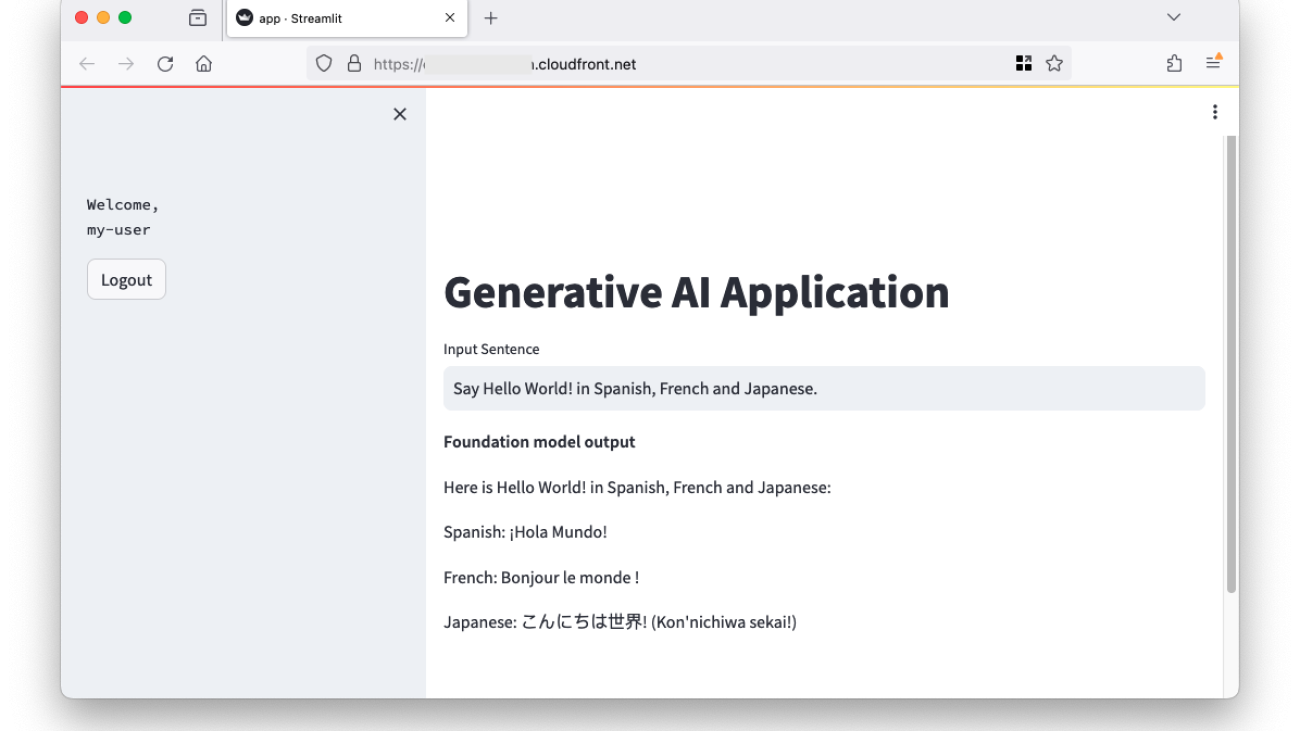Click the French: Bonjour le monde line
This screenshot has height=731, width=1300.
tap(541, 578)
